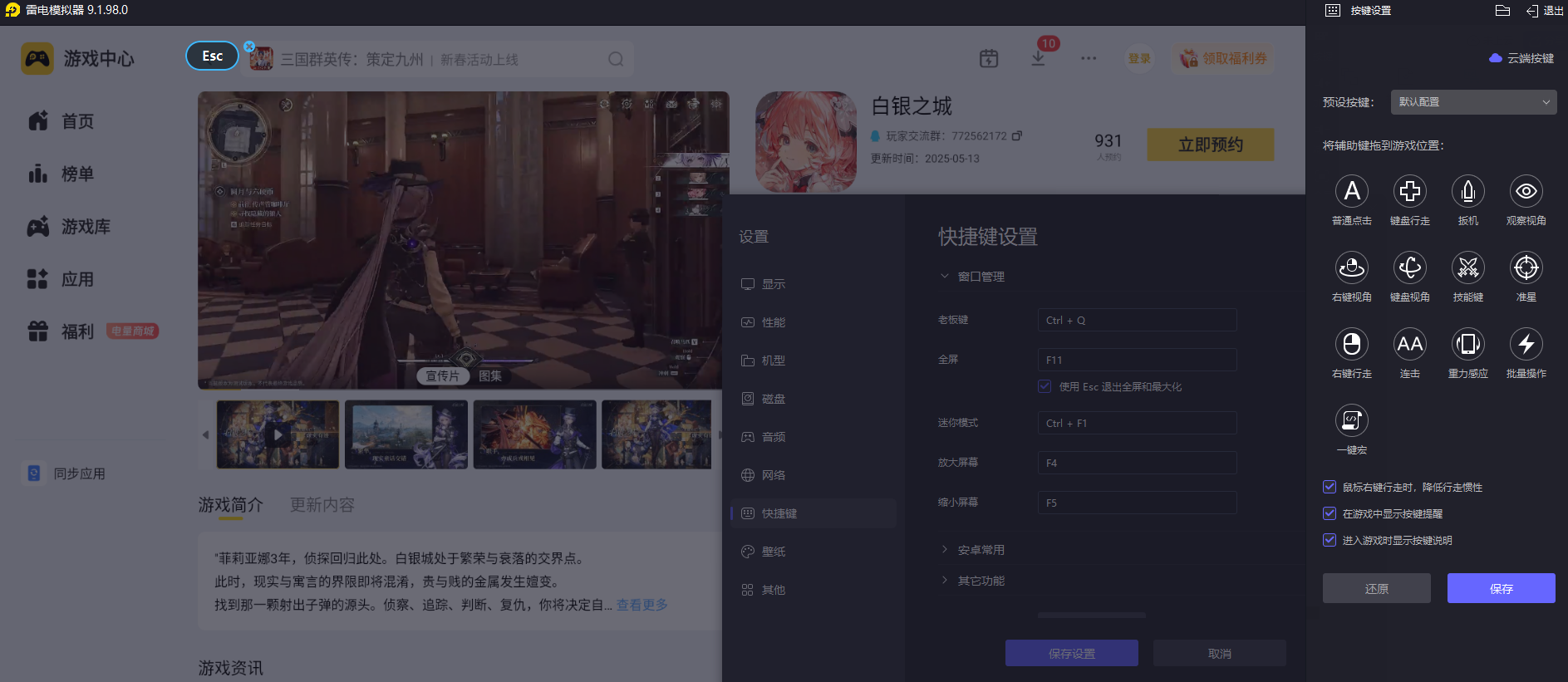1568x682 pixels.
Task: Toggle 使用 Esc 退出全屏和最大化 checkbox
Action: (1045, 386)
